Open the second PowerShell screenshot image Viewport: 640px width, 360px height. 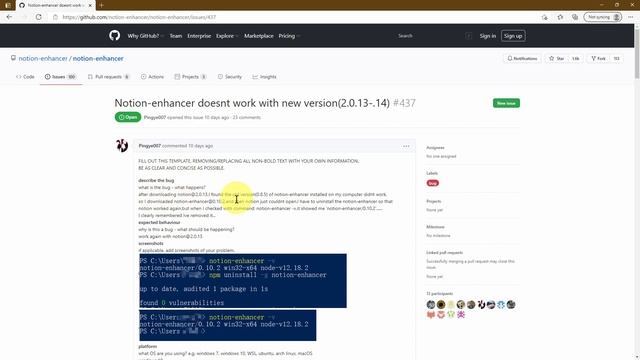[227, 325]
